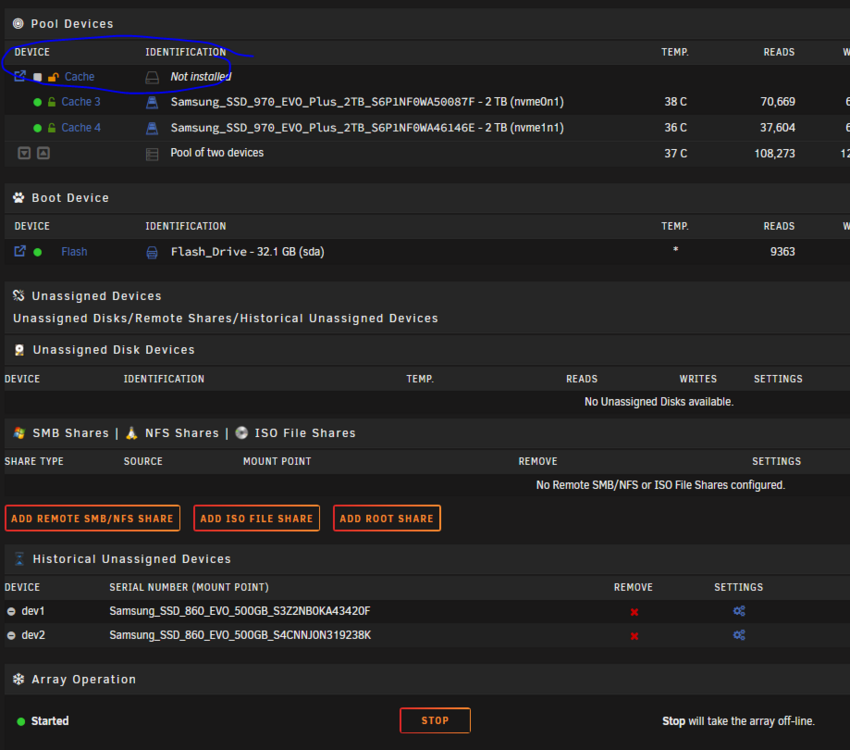Screen dimensions: 850x750
Task: Click the ISO File Shares disc icon
Action: click(242, 432)
